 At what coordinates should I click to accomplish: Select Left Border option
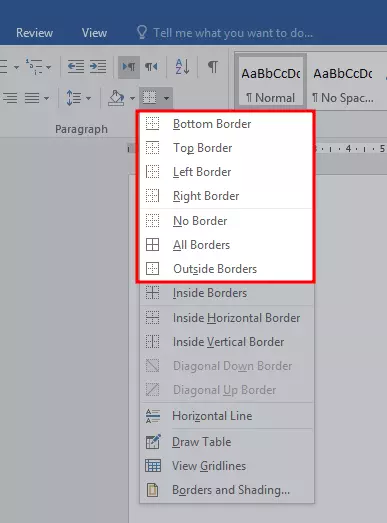point(226,172)
